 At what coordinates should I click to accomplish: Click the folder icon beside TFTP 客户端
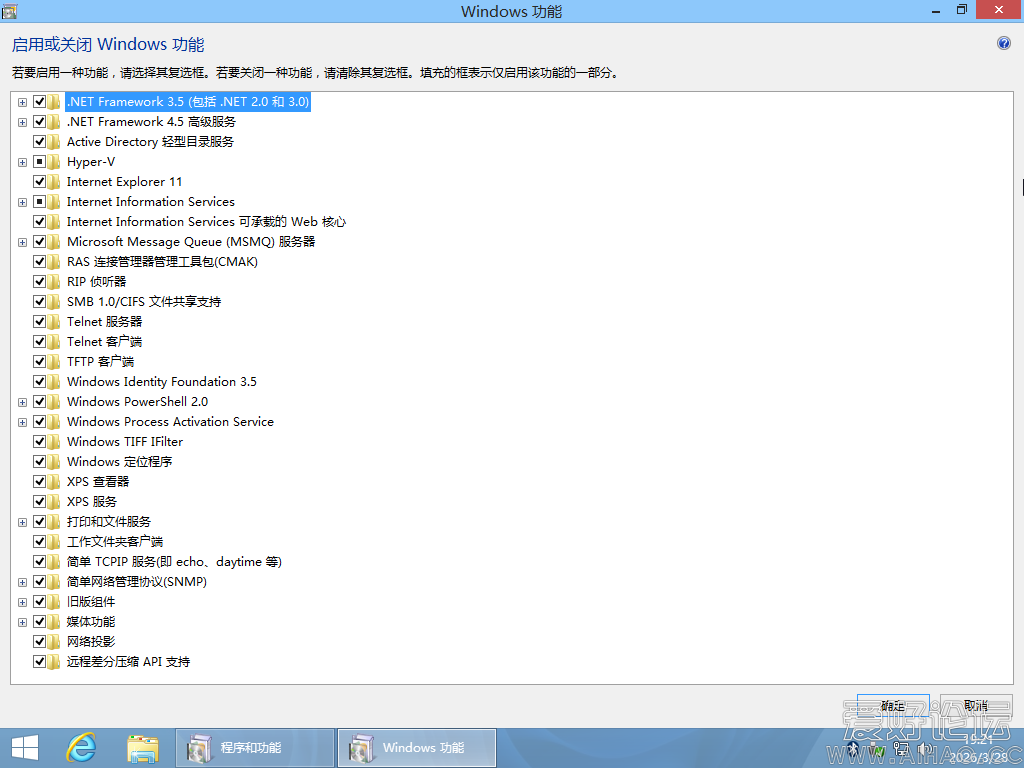pyautogui.click(x=54, y=362)
